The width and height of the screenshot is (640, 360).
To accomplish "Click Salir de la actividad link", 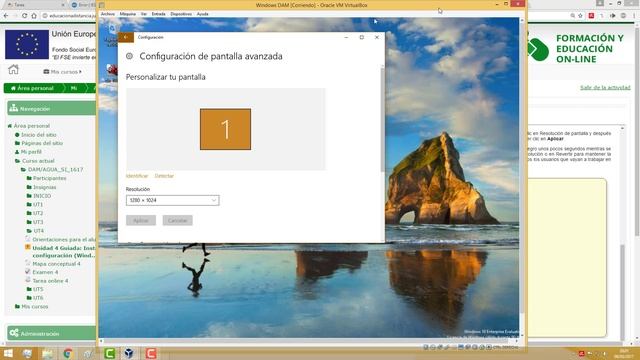I will tap(605, 88).
